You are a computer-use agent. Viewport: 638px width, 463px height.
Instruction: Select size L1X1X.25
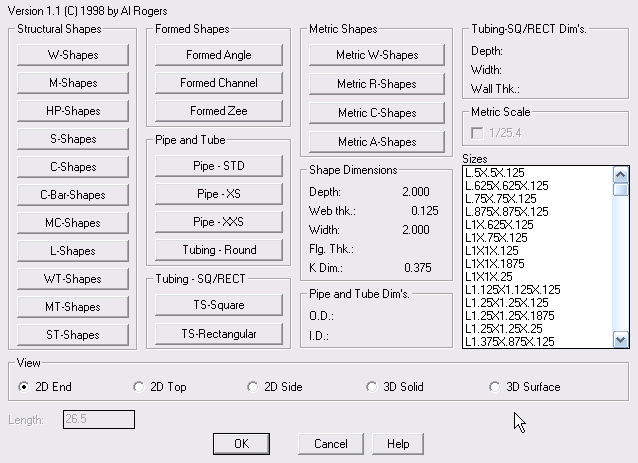click(537, 277)
